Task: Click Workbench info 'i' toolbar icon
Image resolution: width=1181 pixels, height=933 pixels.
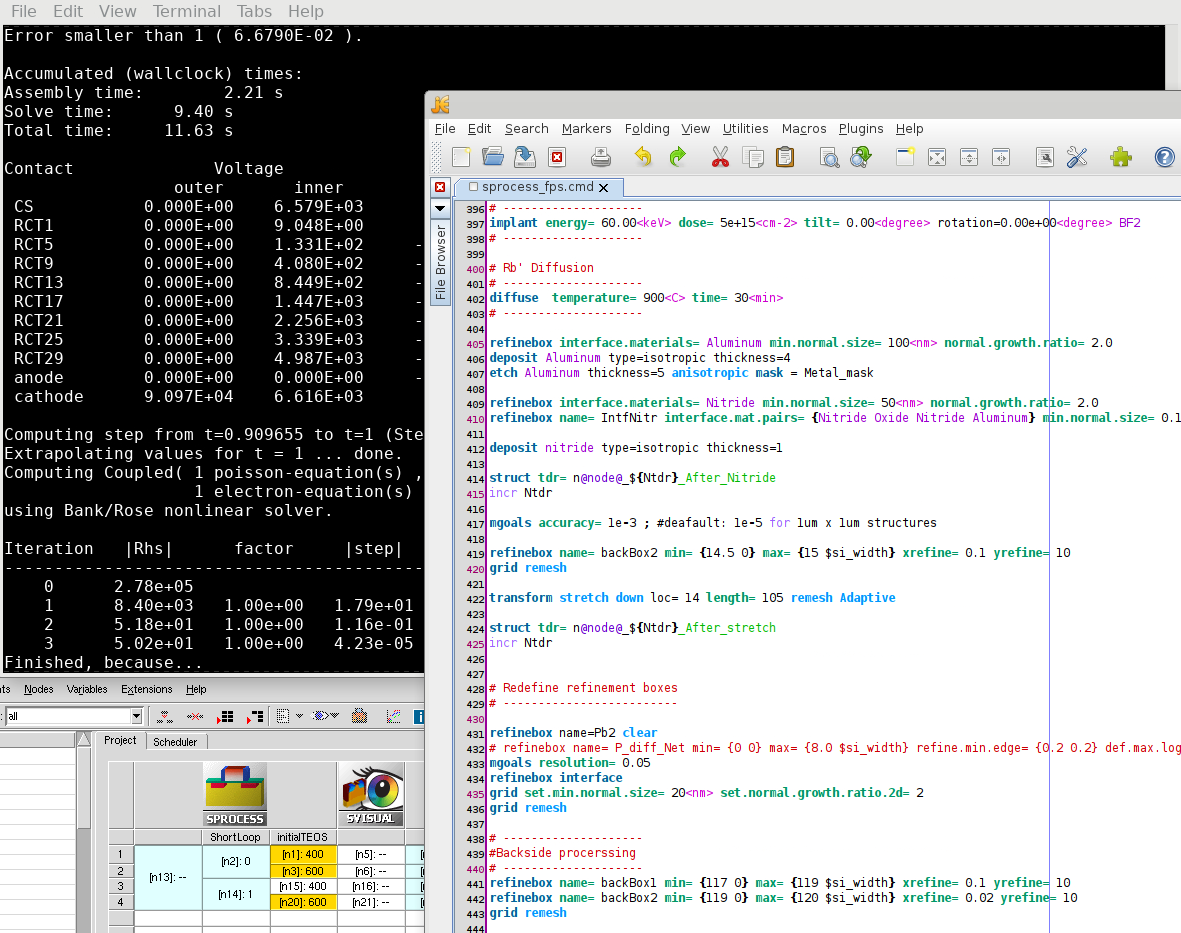Action: [420, 717]
